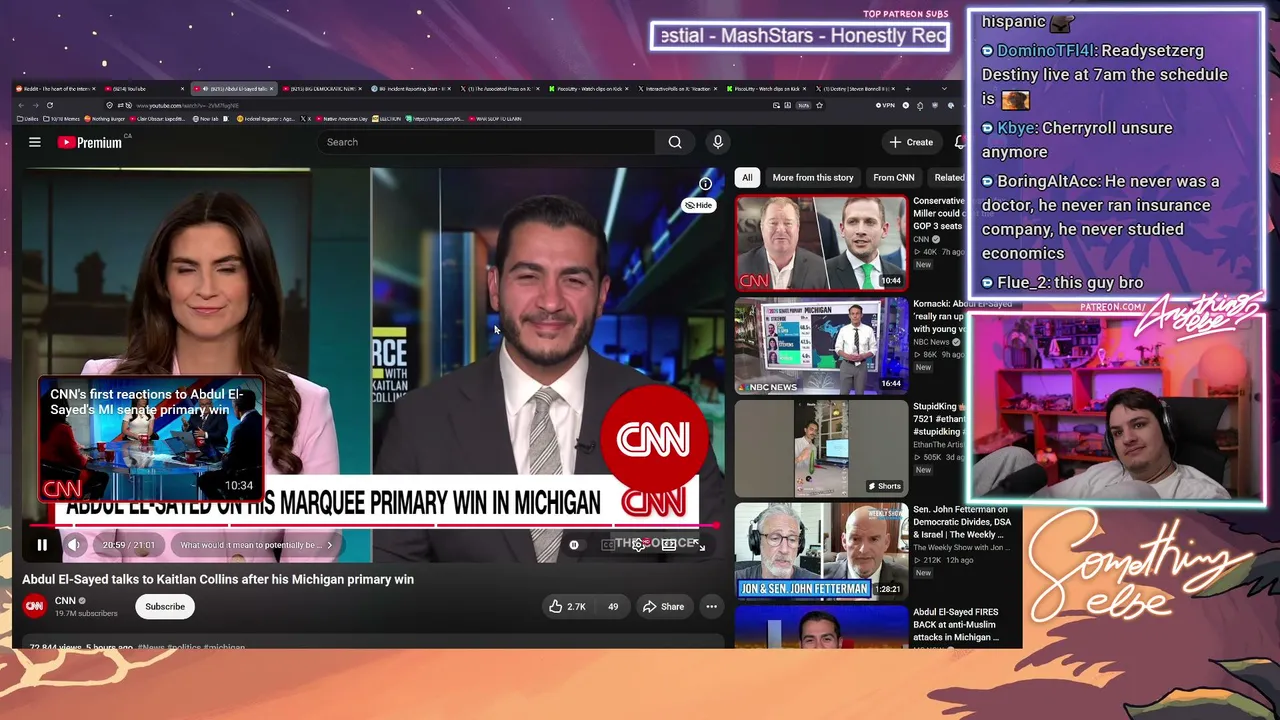Select 'More from this story' chip
The width and height of the screenshot is (1280, 720).
coord(813,177)
